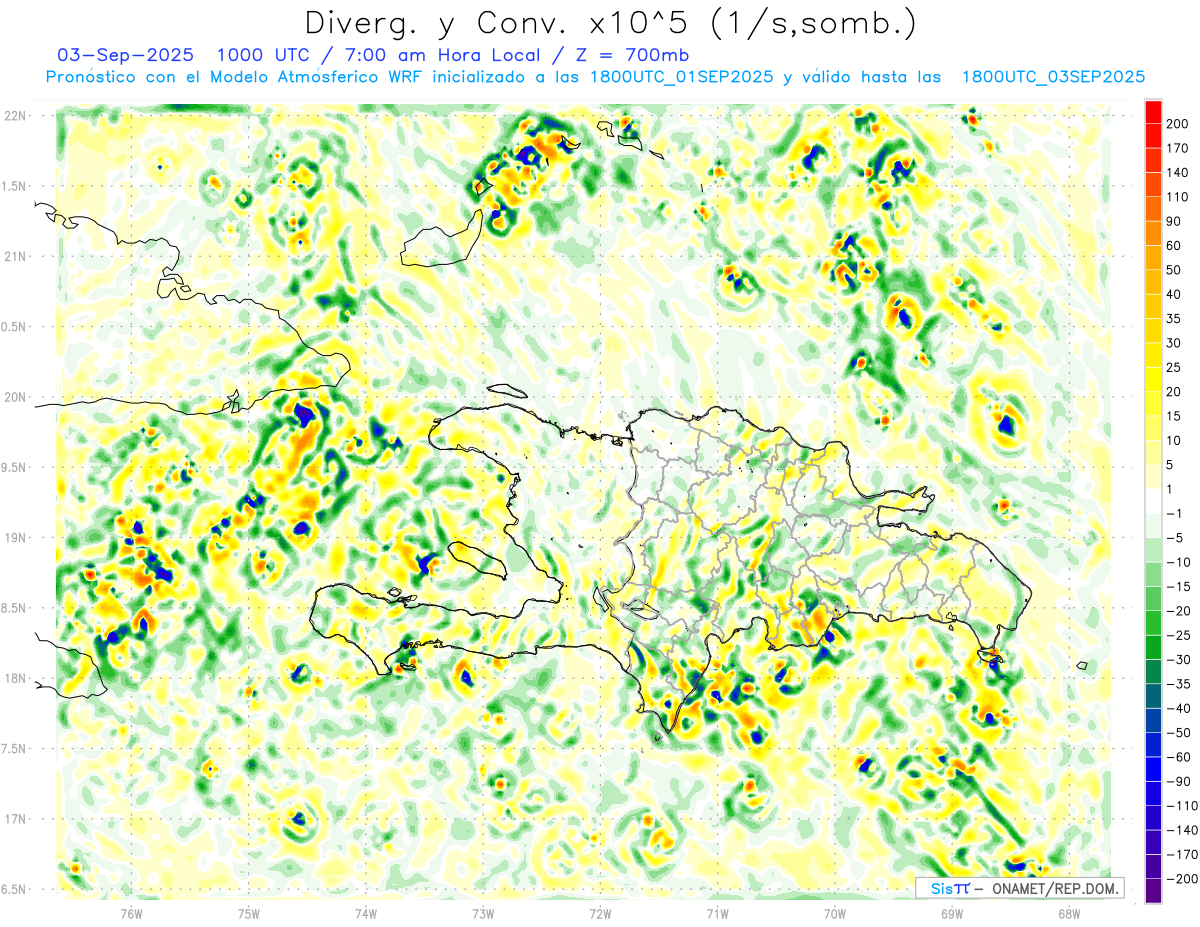Click the '68W' longitude axis label
This screenshot has width=1200, height=927.
(x=1069, y=913)
